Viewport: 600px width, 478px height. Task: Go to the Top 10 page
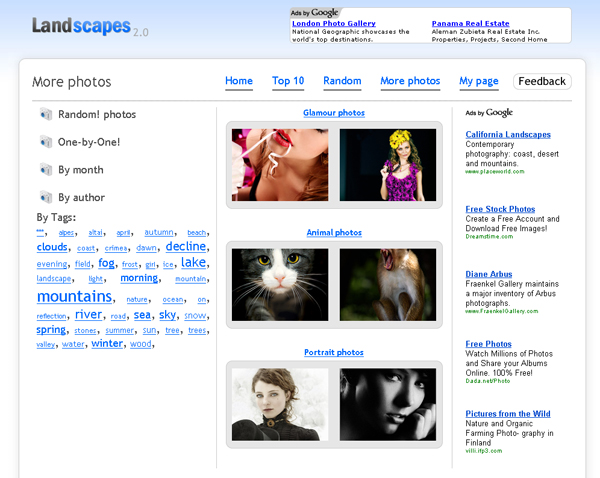tap(288, 81)
